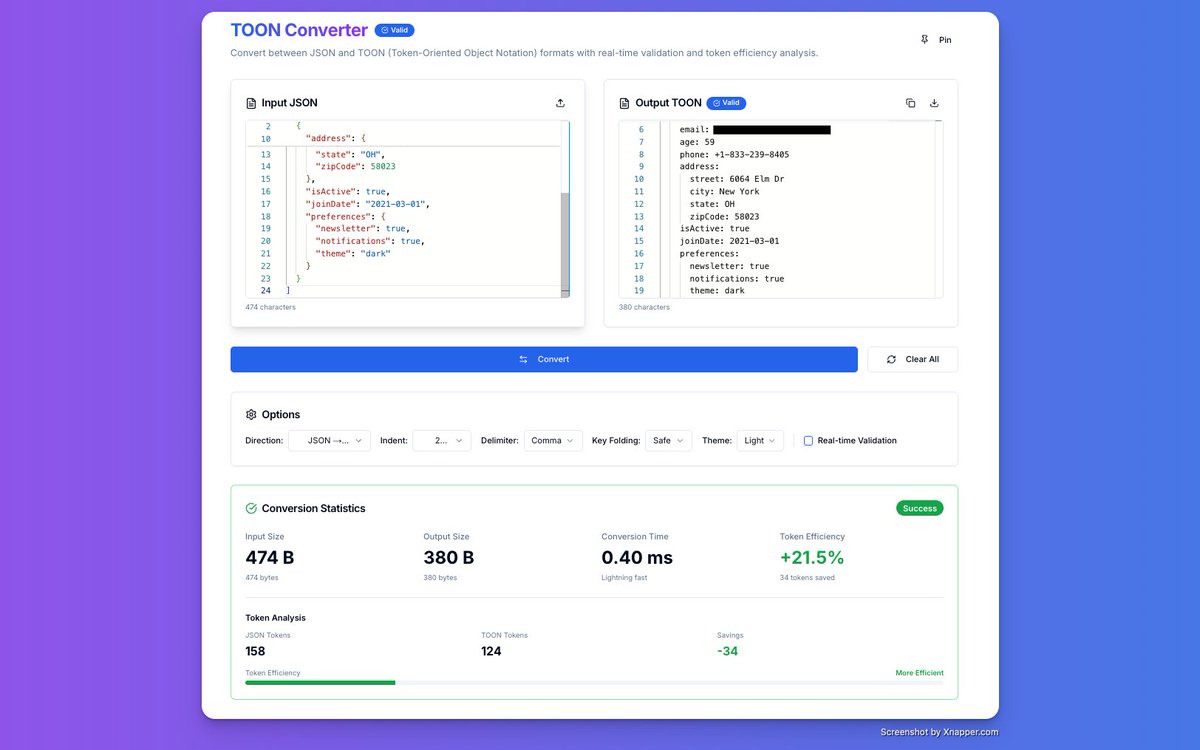Click the 380 B Output Size value
The image size is (1200, 750).
(449, 558)
